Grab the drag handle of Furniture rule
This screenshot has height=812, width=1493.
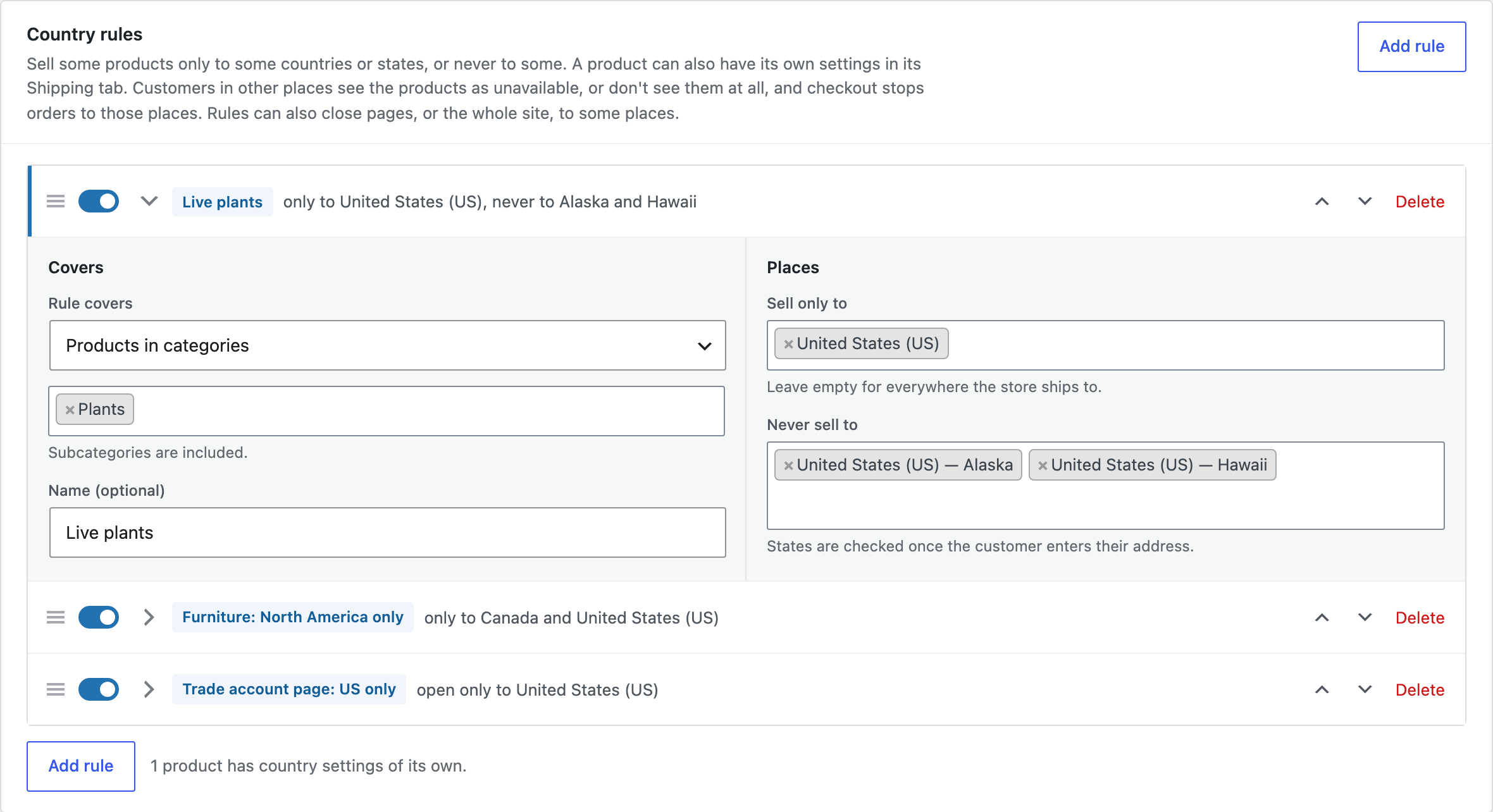point(56,617)
